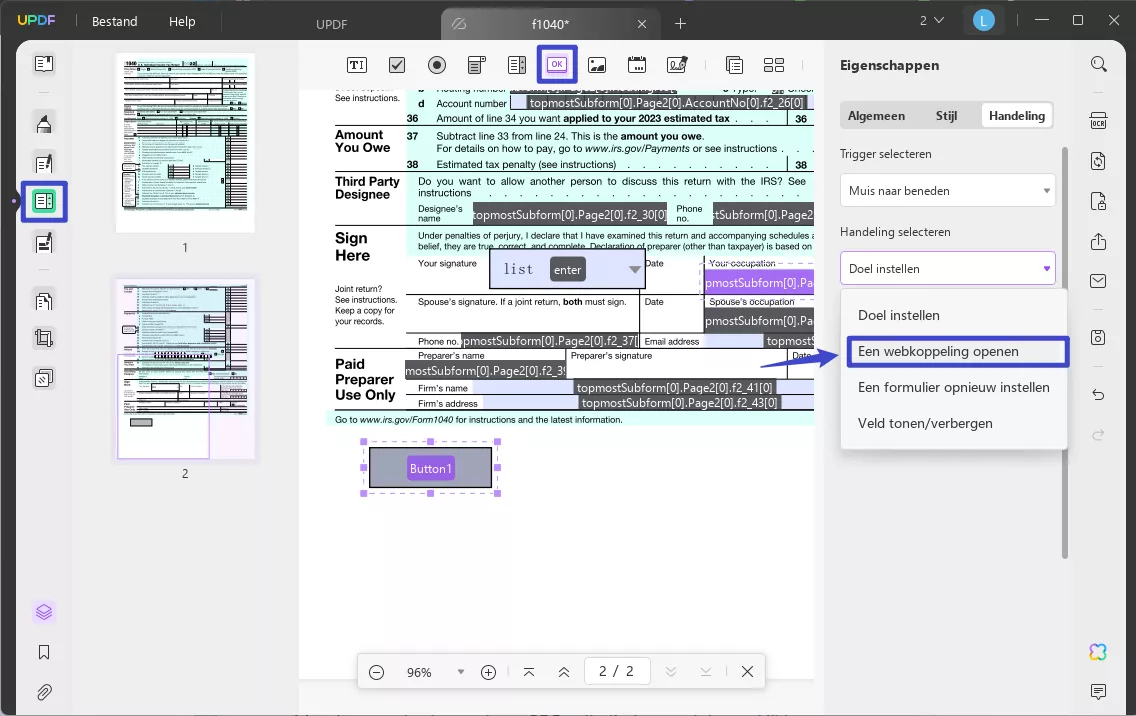Open the search magnifier

tap(1098, 64)
